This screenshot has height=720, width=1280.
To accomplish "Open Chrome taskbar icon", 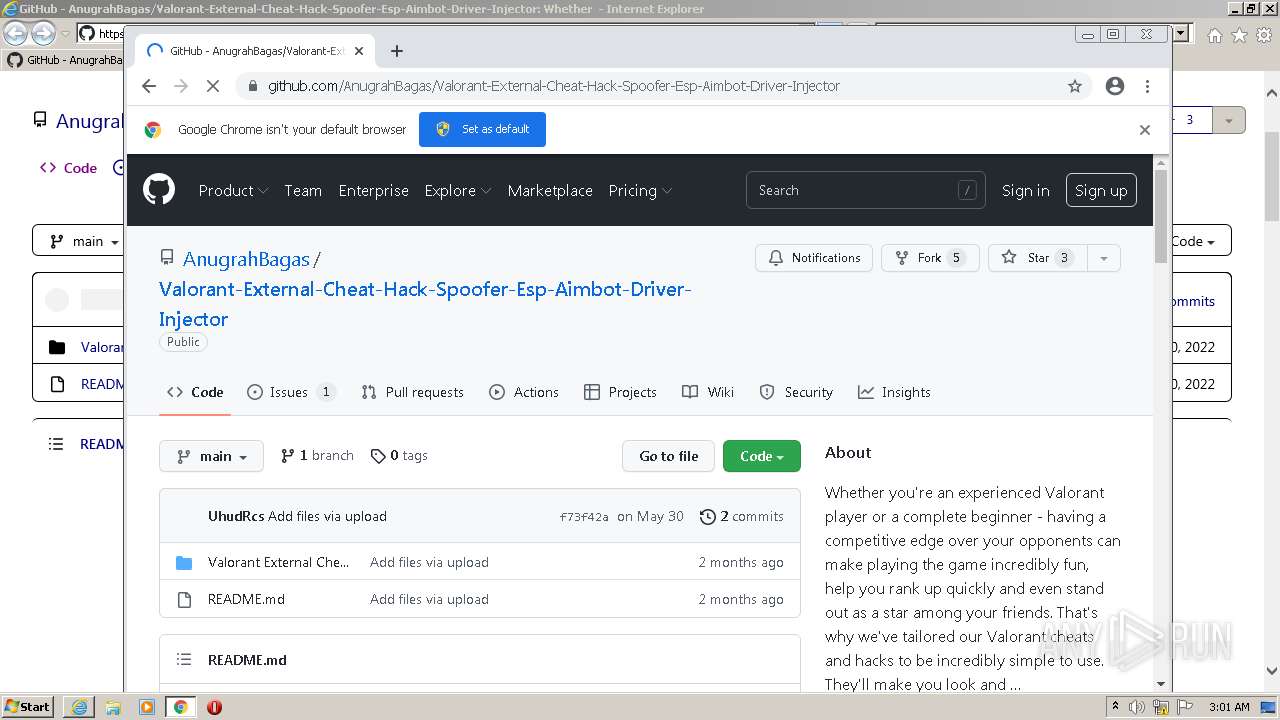I will tap(180, 707).
